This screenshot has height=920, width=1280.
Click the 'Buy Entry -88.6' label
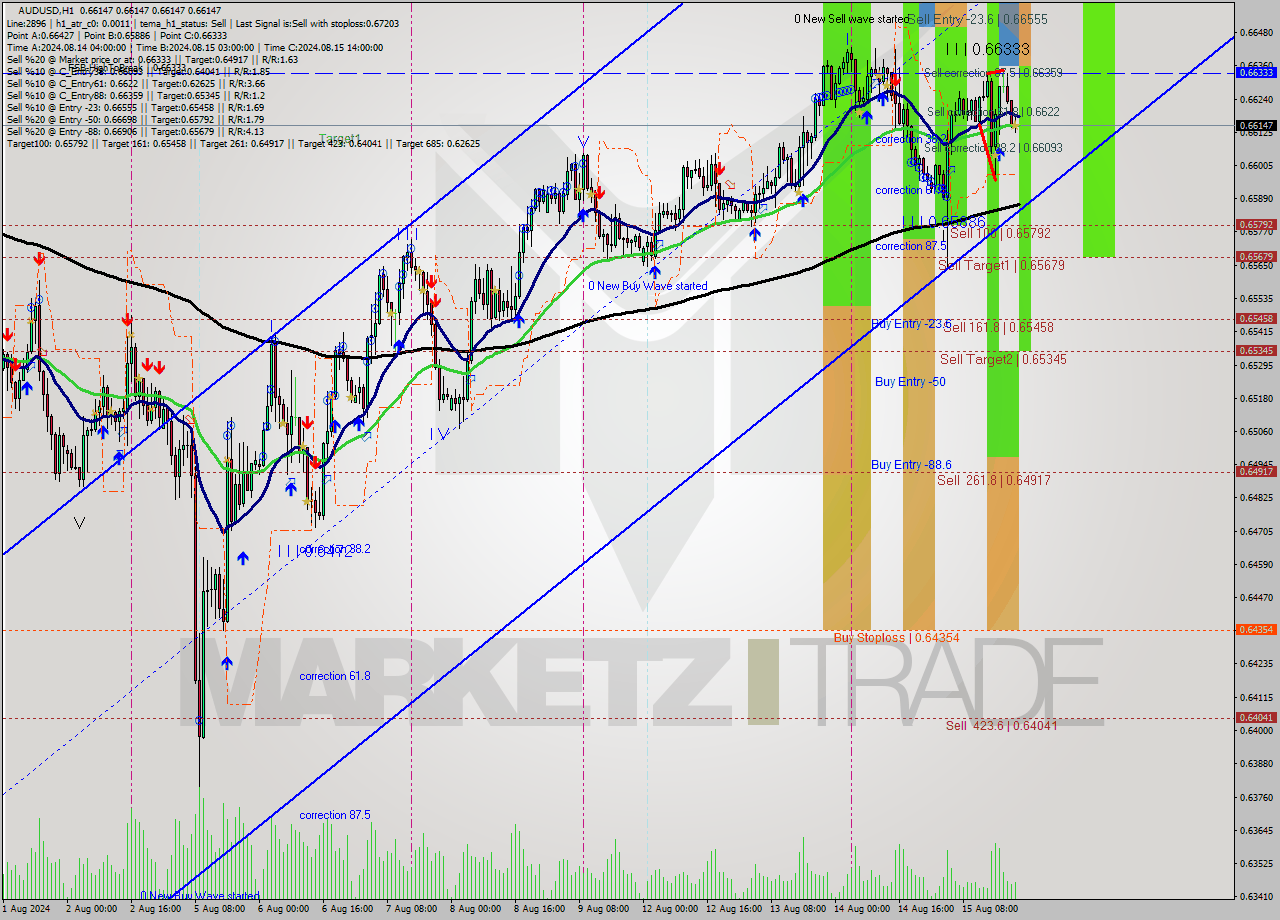coord(911,465)
